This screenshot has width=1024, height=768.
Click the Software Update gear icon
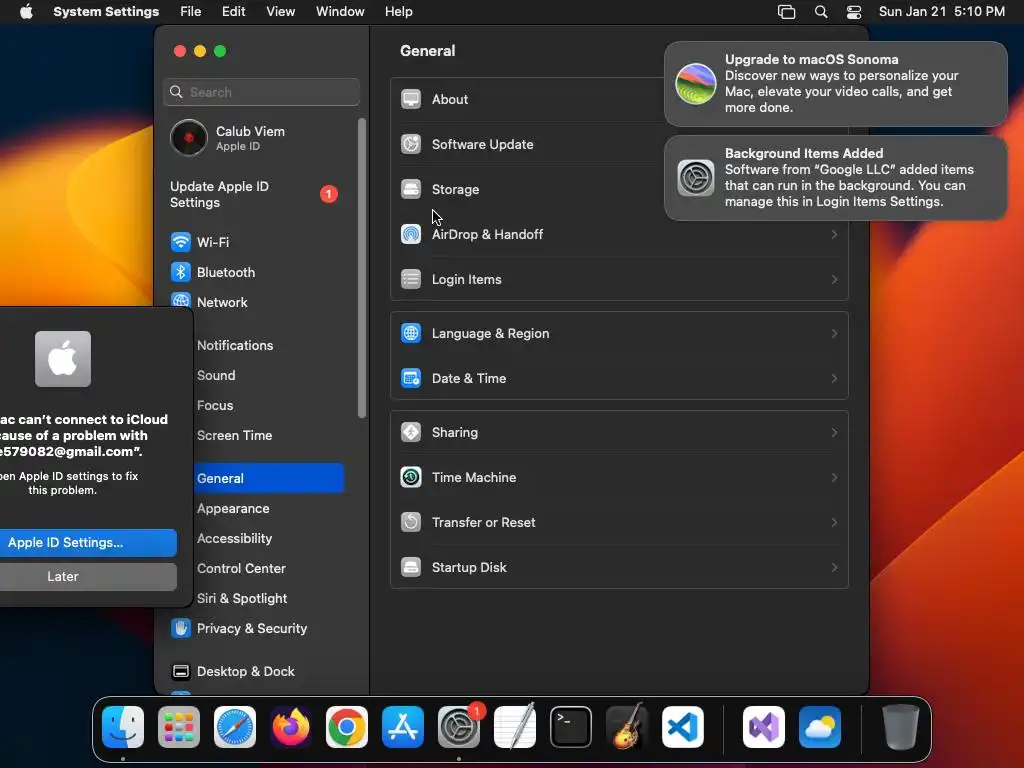tap(411, 144)
